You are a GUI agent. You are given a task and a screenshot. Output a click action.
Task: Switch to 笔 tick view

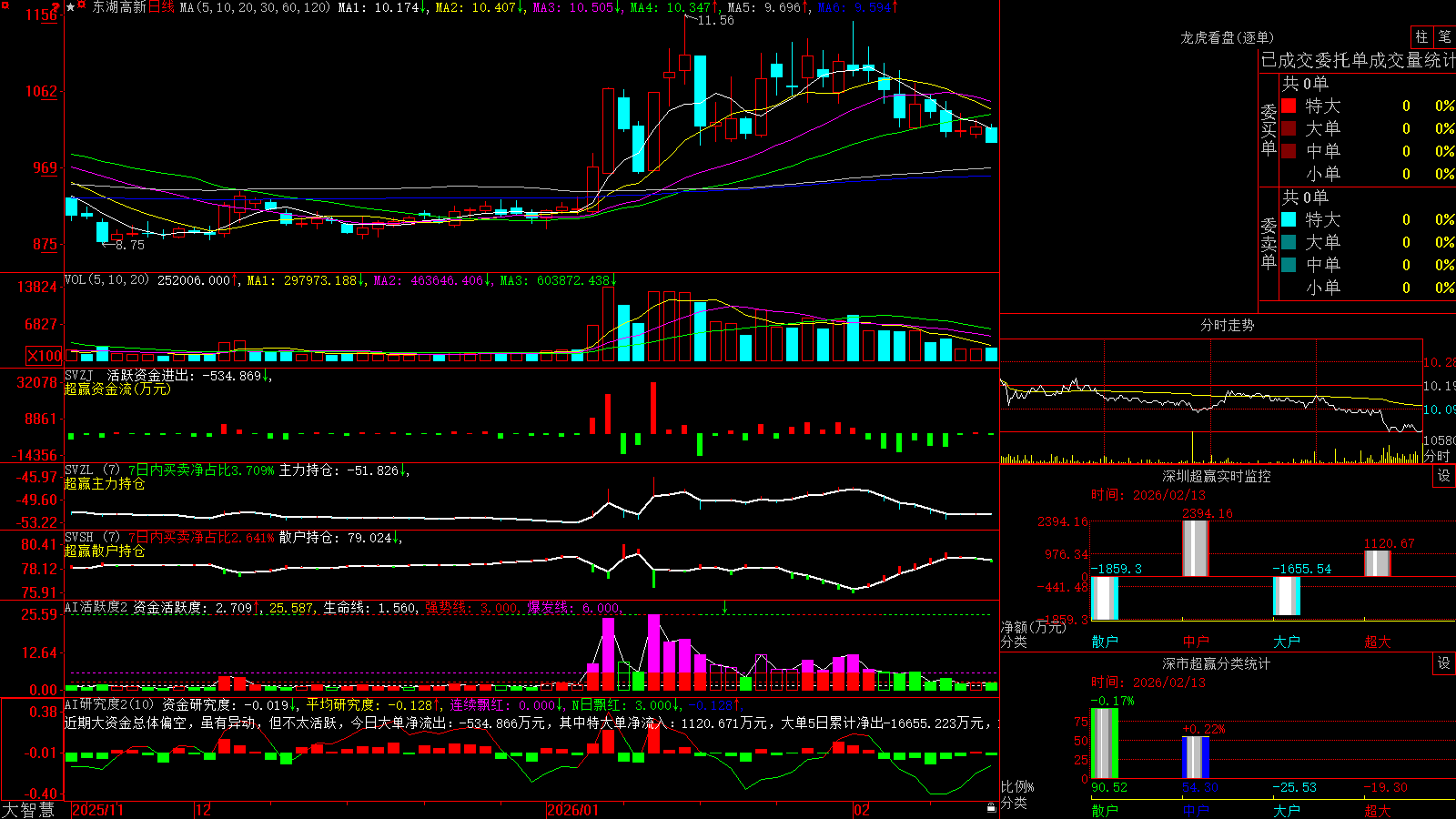coord(1444,36)
